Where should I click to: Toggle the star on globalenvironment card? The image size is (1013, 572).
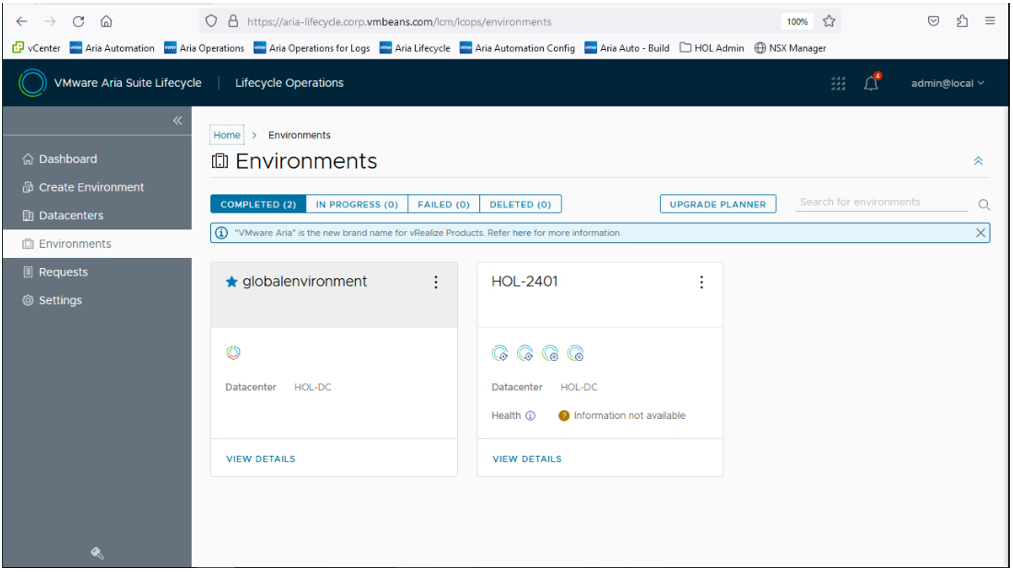pyautogui.click(x=232, y=283)
